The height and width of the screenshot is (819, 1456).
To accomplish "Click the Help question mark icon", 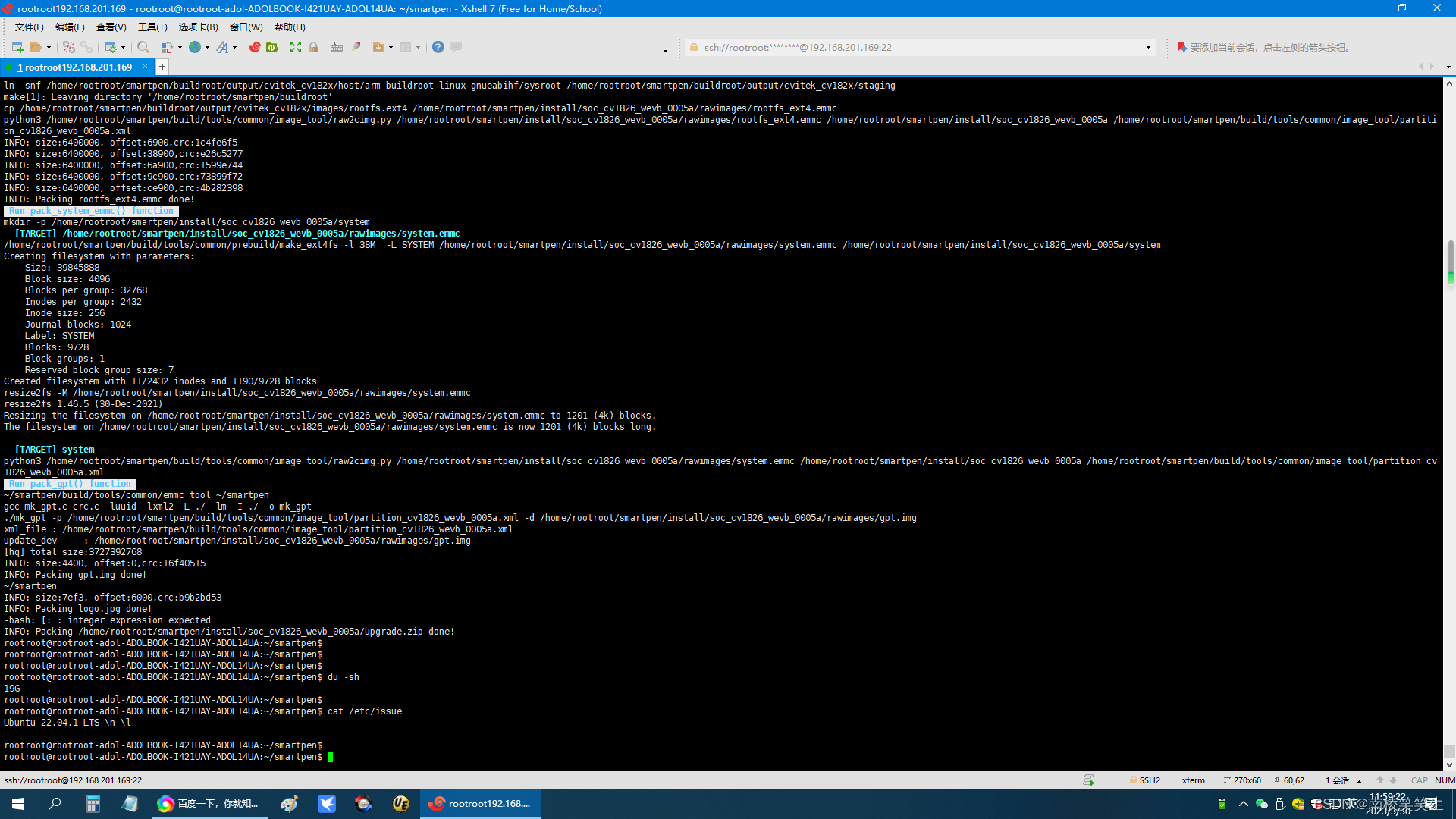I will click(438, 47).
